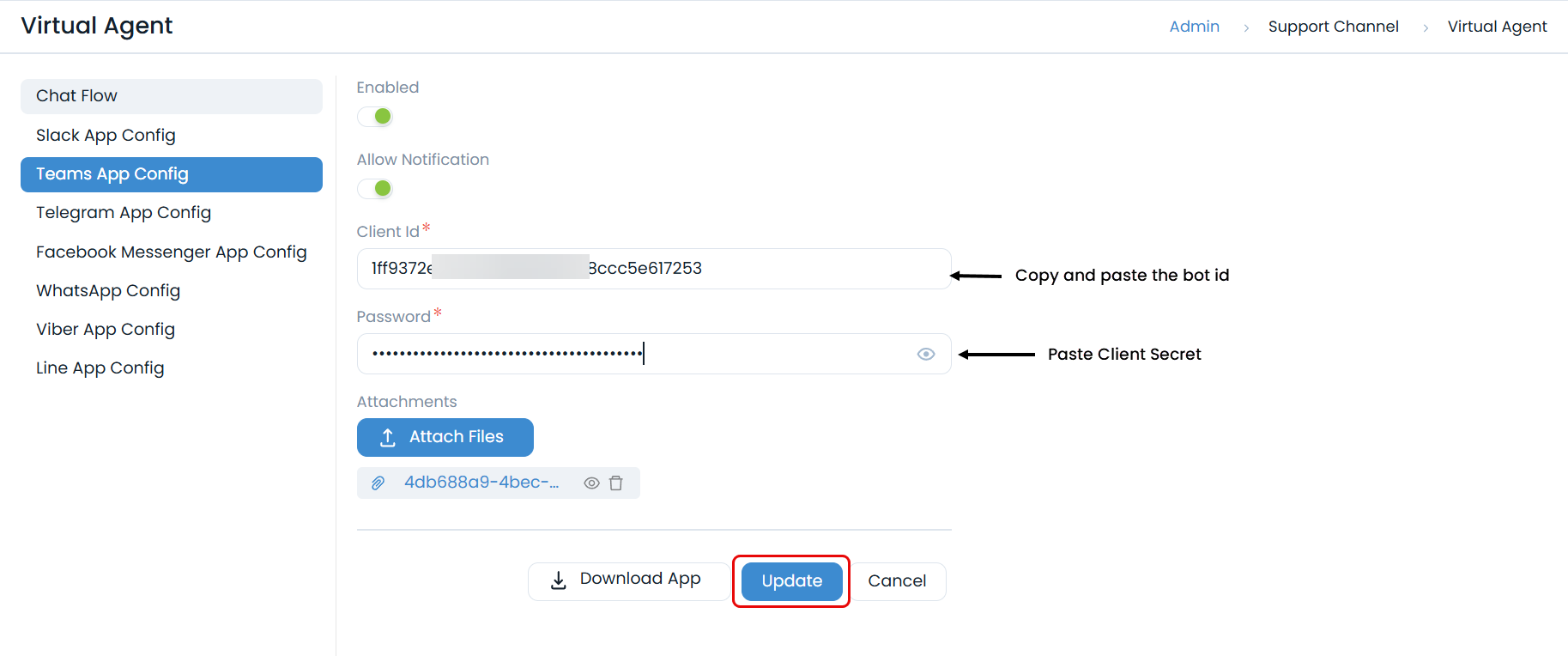
Task: Go to Telegram App Config
Action: (x=124, y=213)
